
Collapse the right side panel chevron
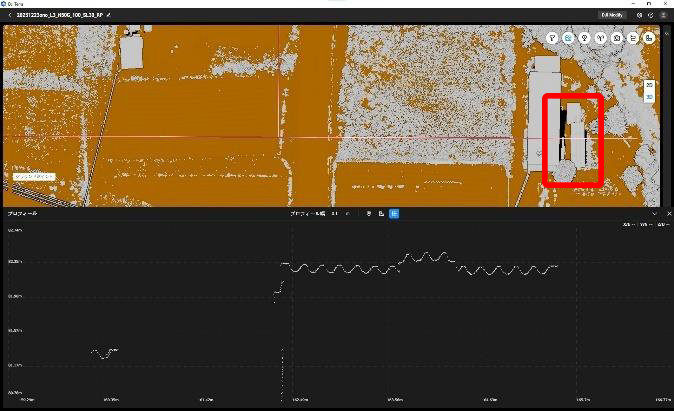tap(667, 34)
